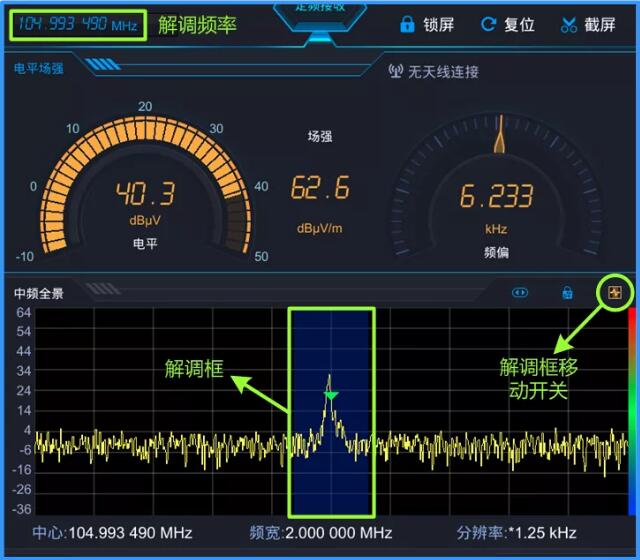Click the 中心:104.993 490 MHz center frequency value
This screenshot has width=640, height=560.
coord(112,533)
